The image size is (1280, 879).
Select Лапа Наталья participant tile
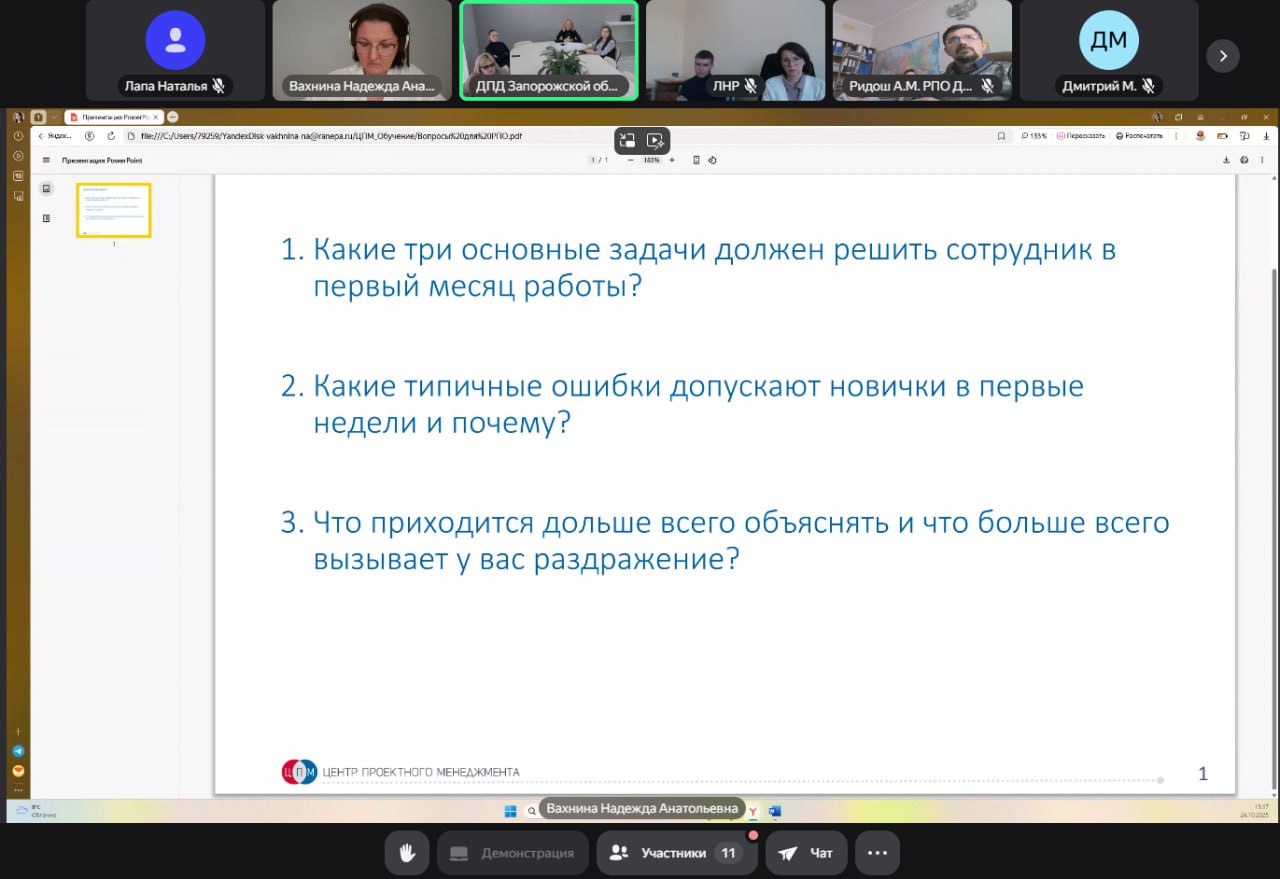tap(175, 50)
